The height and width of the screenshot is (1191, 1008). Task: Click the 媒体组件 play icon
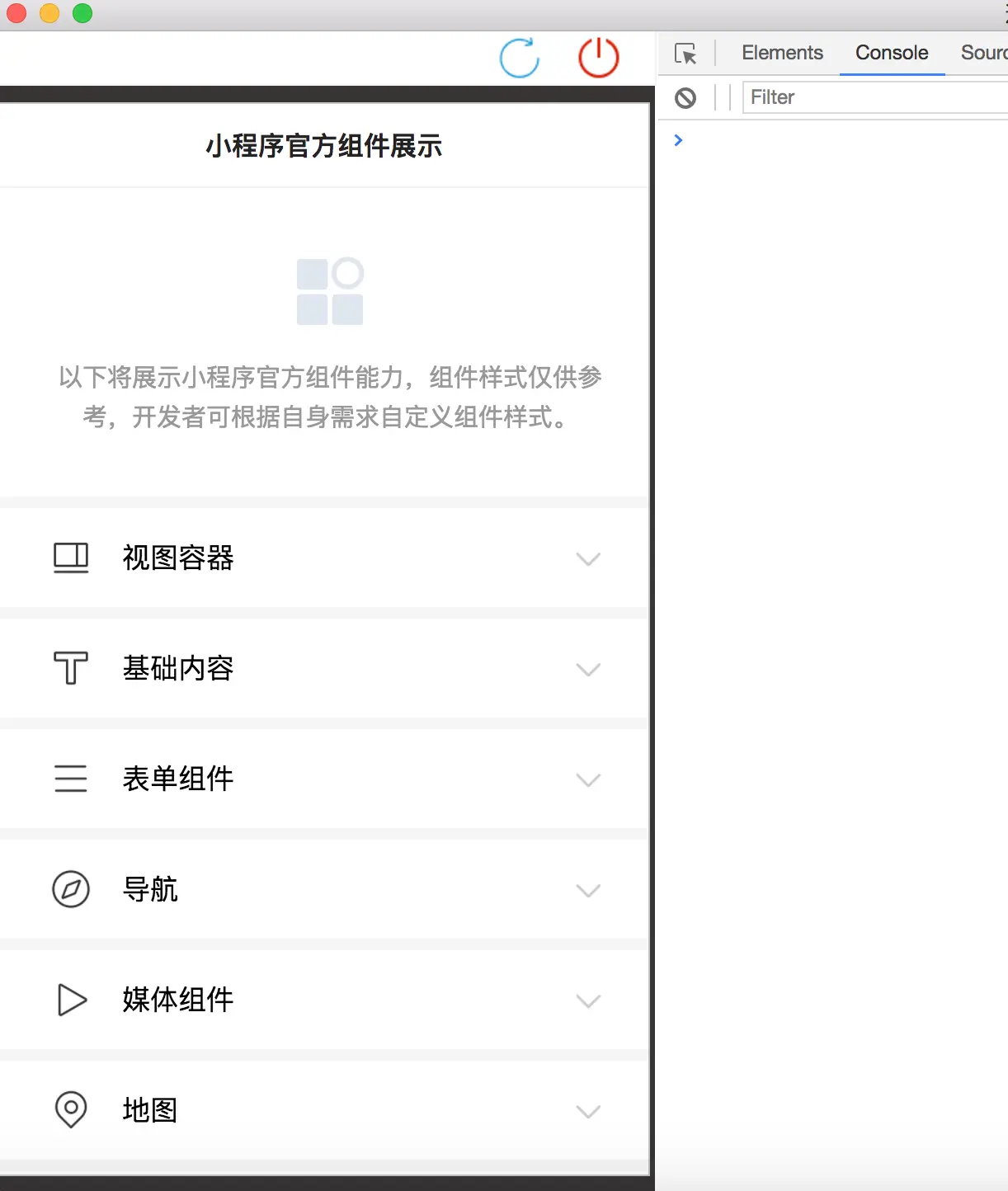(71, 1000)
